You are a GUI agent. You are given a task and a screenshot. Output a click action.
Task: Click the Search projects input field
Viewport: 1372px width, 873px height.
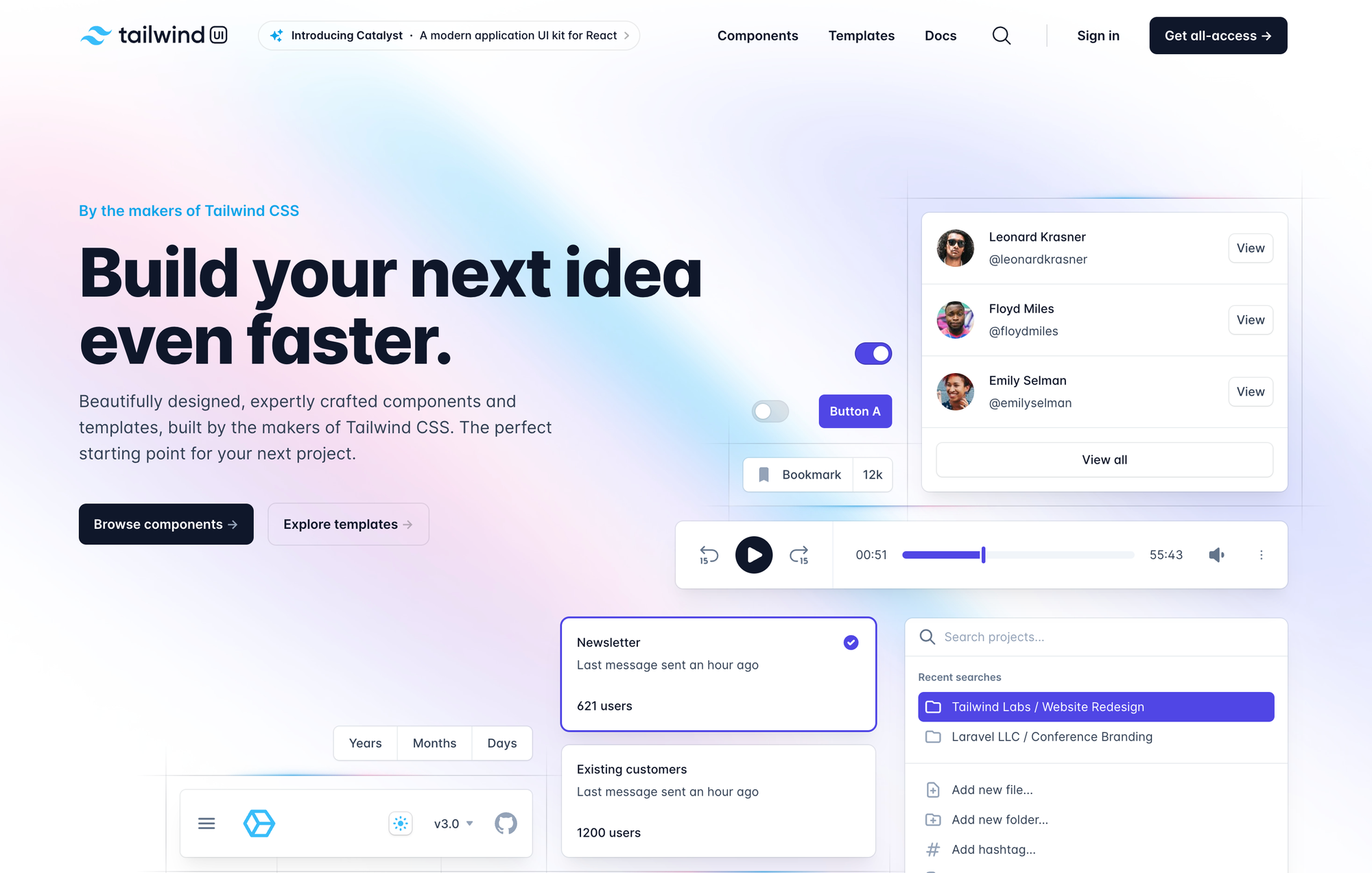click(x=1096, y=636)
